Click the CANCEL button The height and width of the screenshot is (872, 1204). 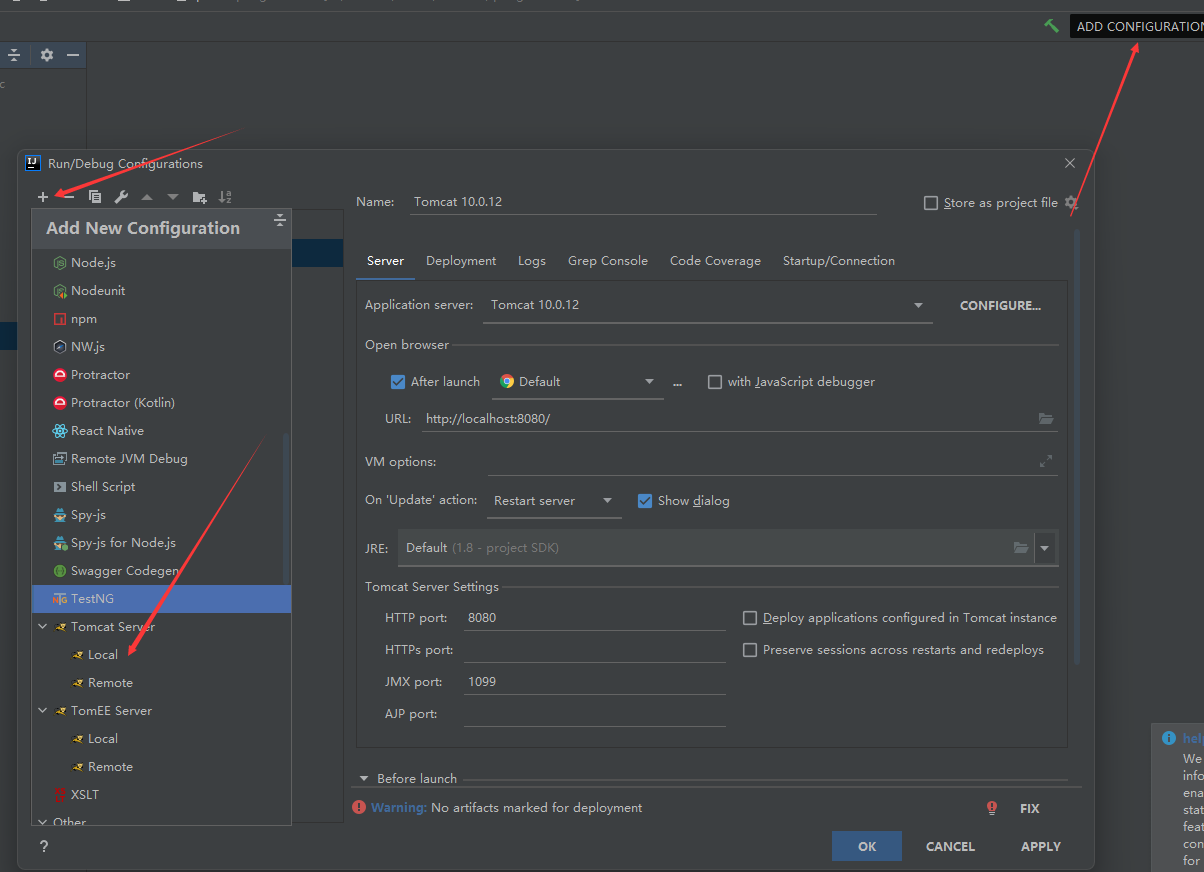950,846
